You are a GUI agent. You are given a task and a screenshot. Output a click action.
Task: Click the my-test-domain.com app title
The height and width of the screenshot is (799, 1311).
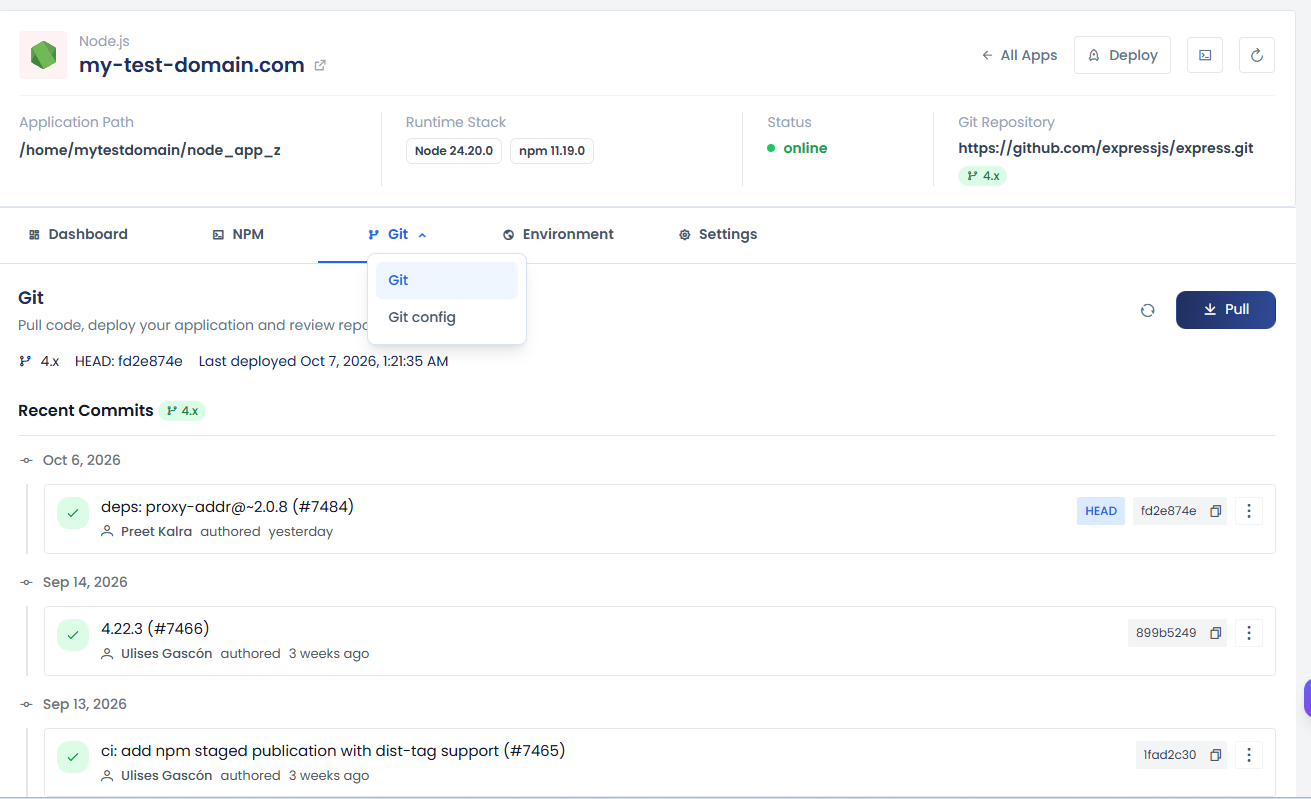[x=192, y=66]
